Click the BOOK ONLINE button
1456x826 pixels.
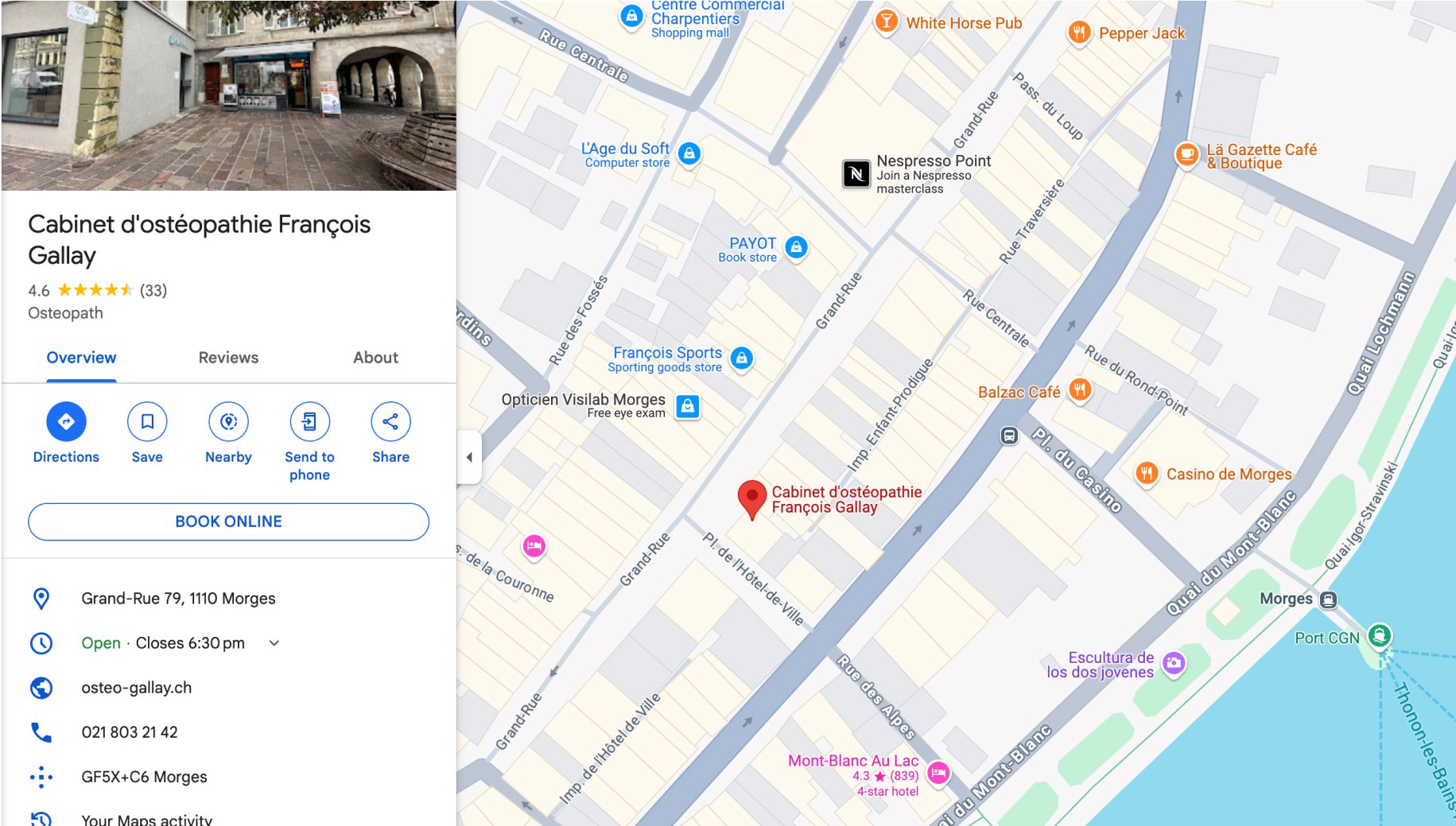(x=228, y=522)
